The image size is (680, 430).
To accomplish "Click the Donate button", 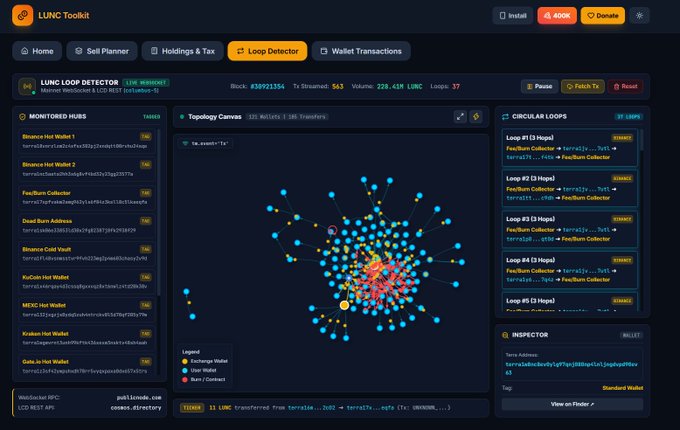I will pyautogui.click(x=603, y=16).
